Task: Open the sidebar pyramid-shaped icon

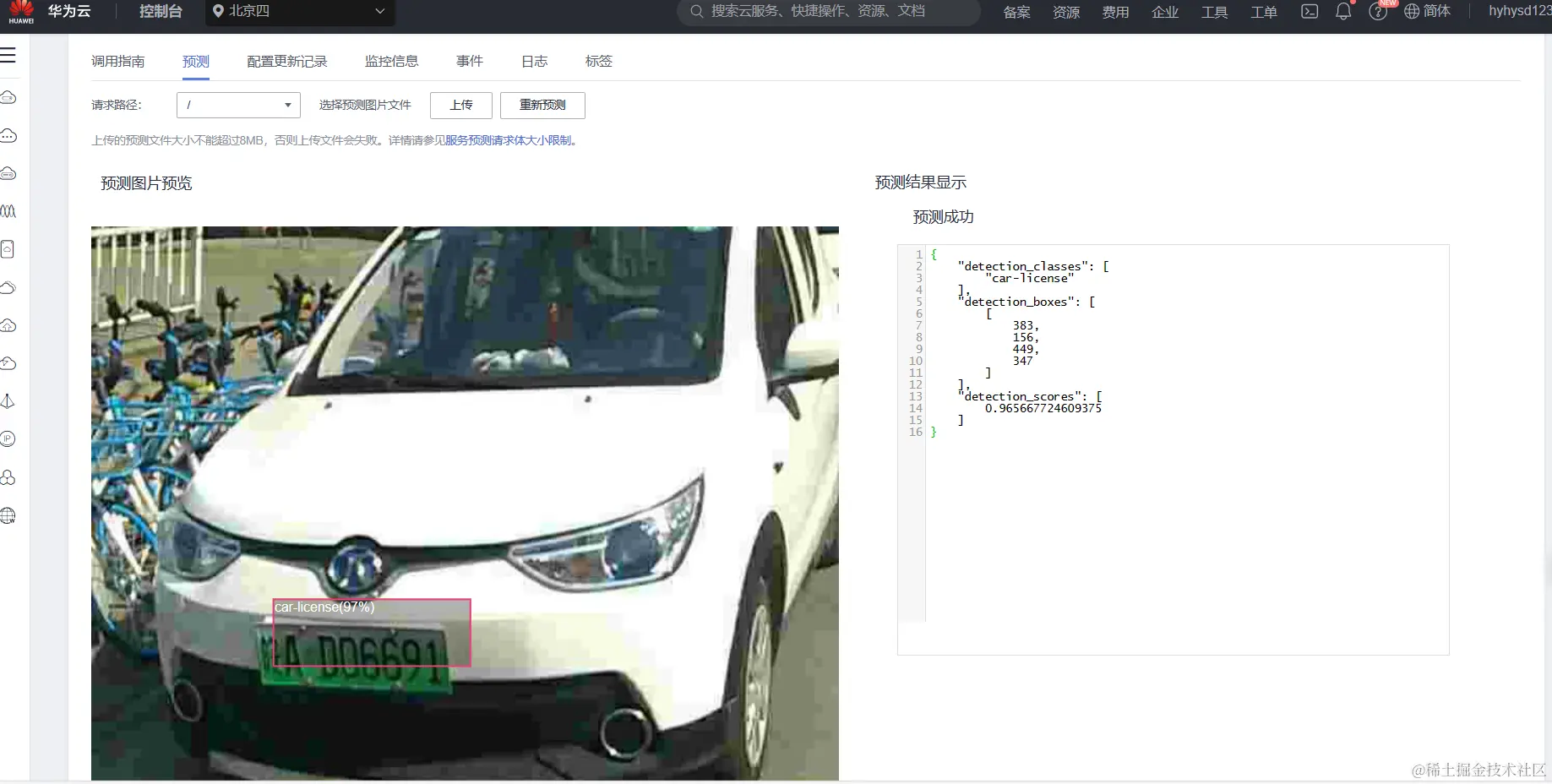Action: [x=8, y=401]
